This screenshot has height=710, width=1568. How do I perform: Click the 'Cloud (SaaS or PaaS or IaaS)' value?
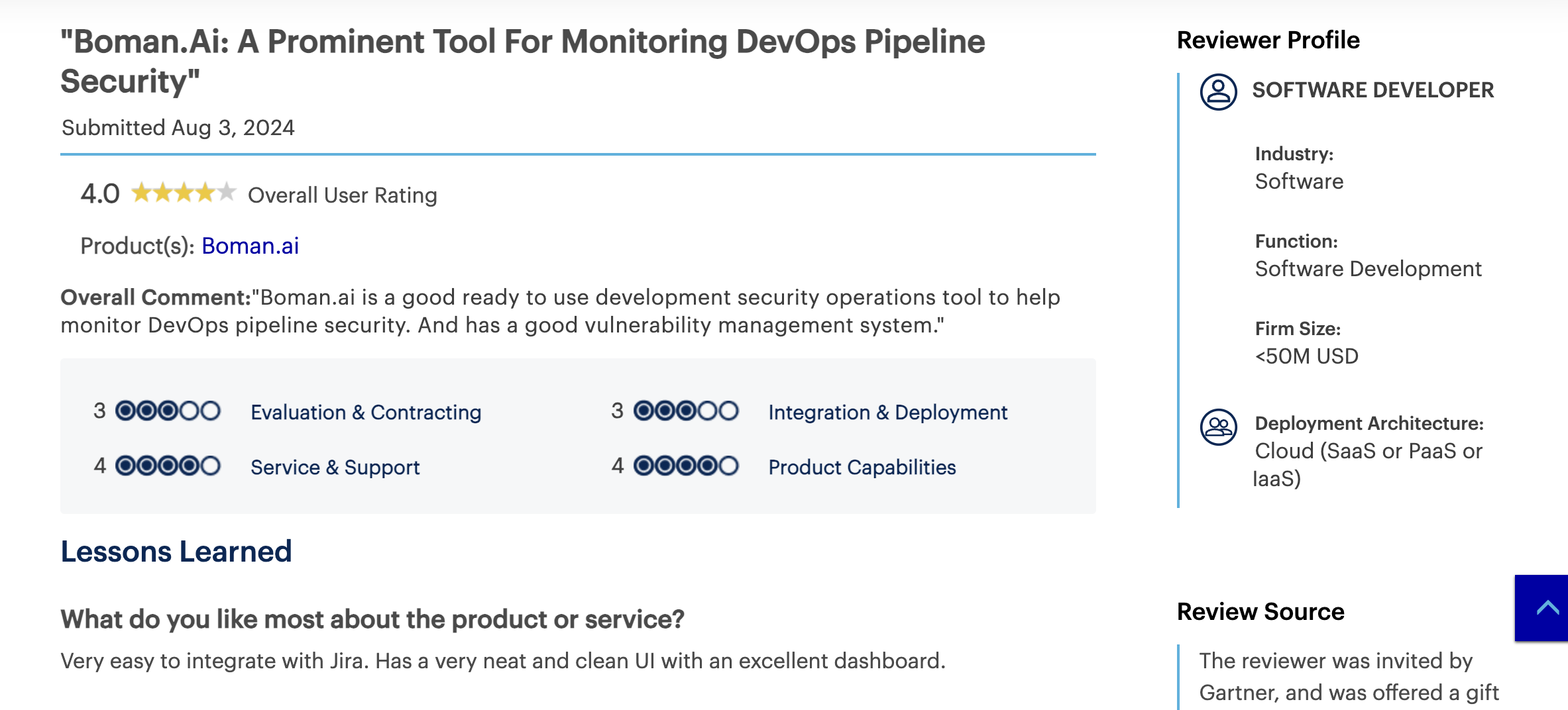coord(1367,464)
